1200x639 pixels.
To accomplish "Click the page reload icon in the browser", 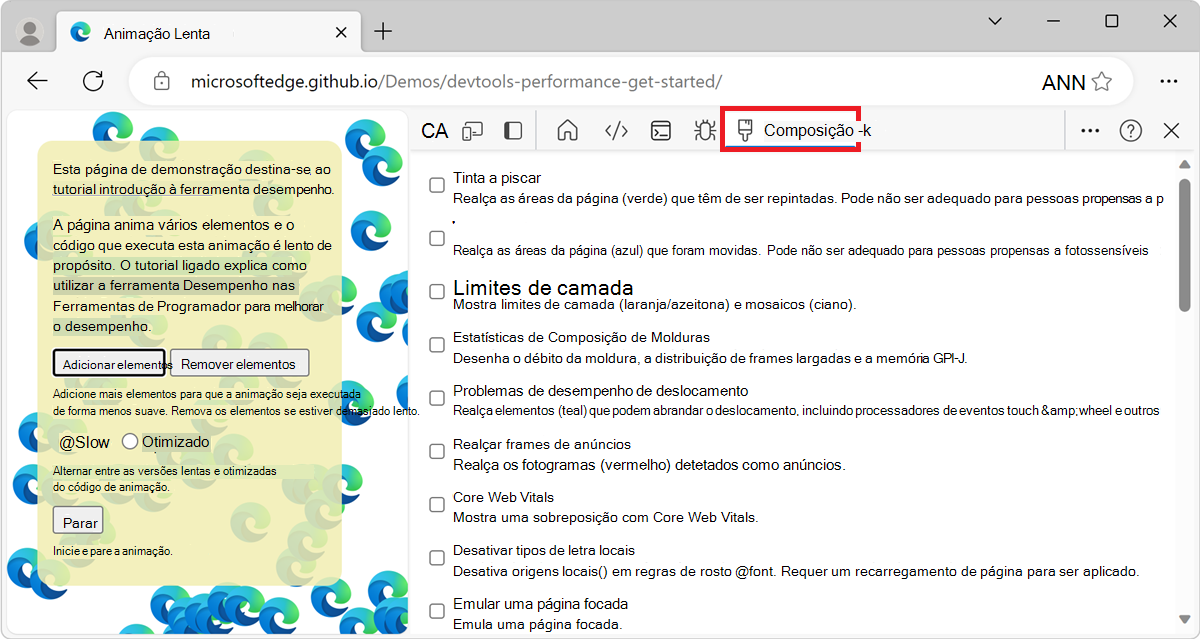I will (93, 81).
